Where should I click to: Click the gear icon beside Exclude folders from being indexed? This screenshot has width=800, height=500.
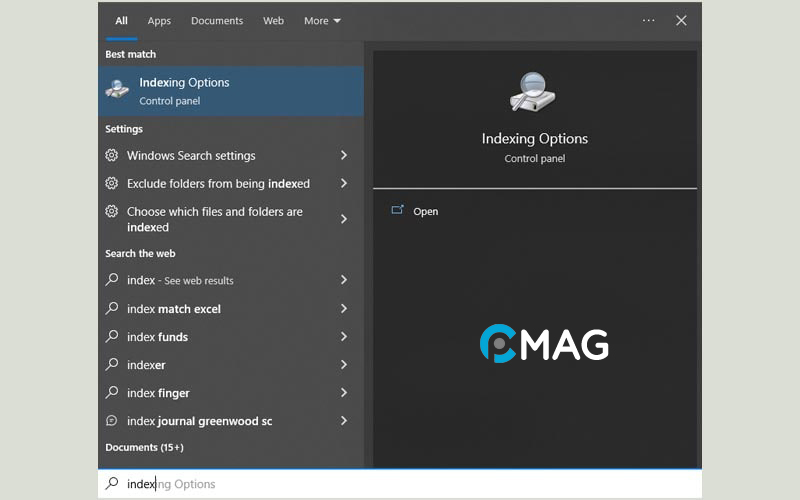[x=112, y=184]
